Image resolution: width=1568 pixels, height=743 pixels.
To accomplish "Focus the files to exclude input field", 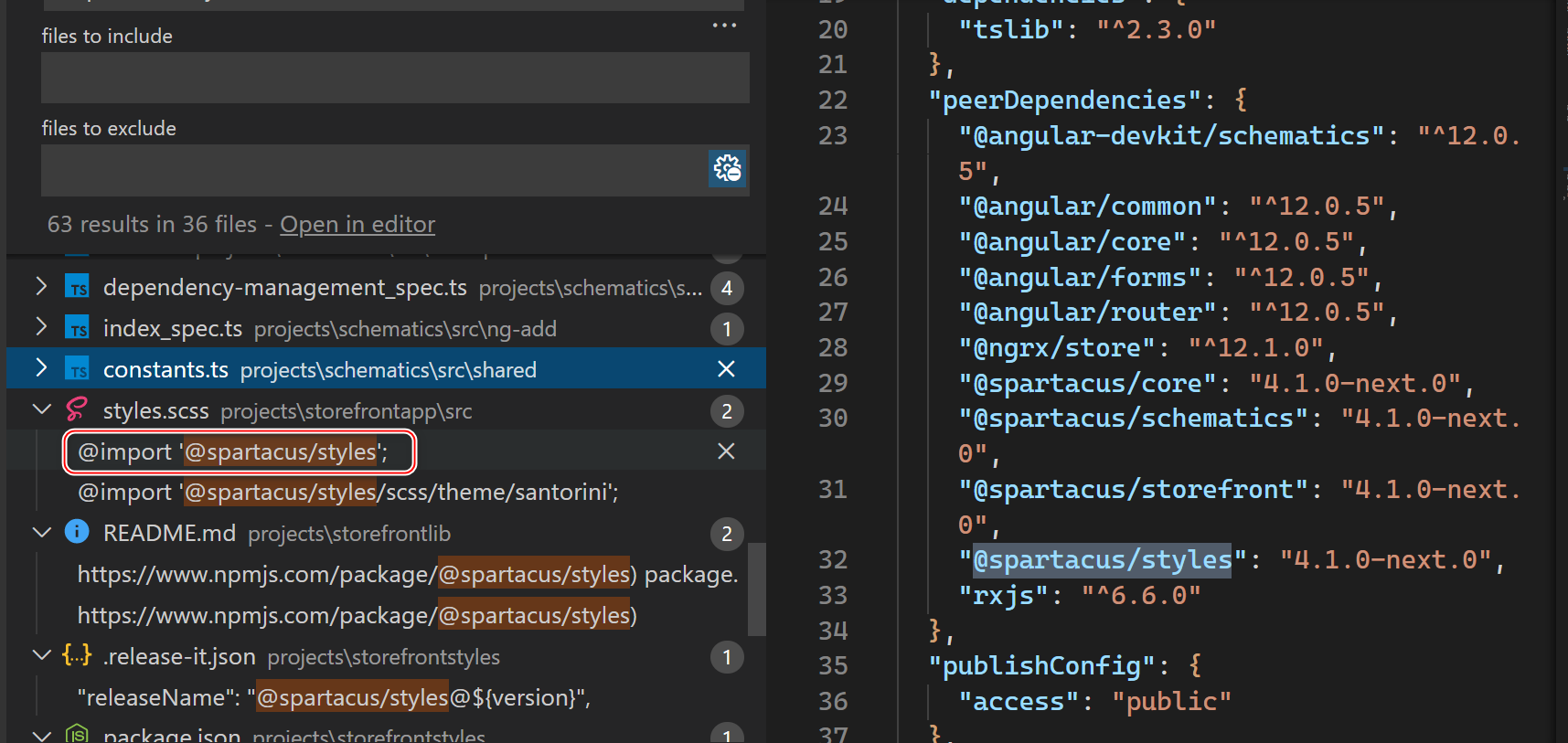I will 373,170.
